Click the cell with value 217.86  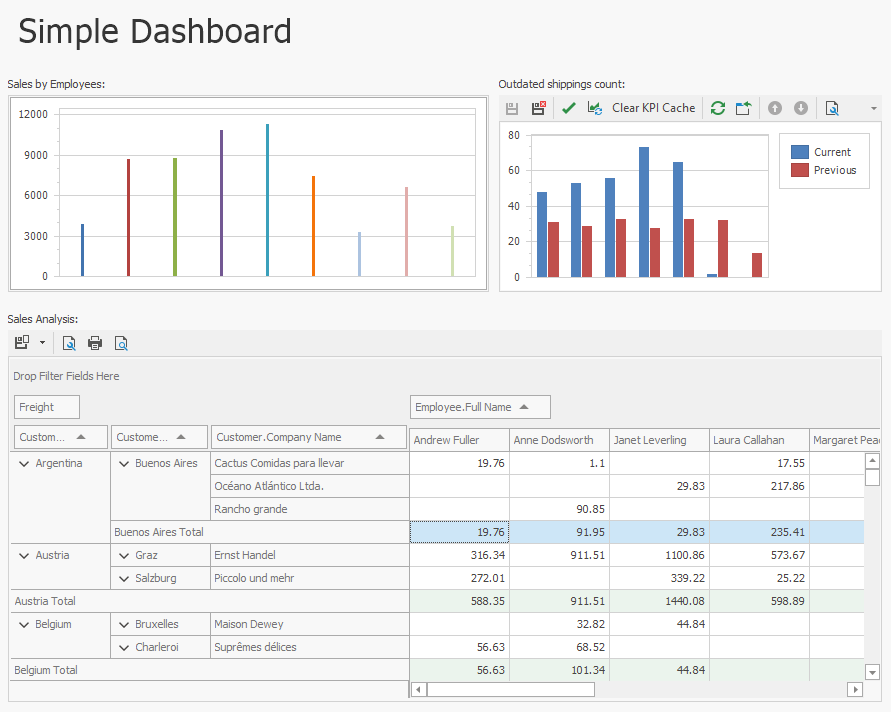pyautogui.click(x=759, y=486)
